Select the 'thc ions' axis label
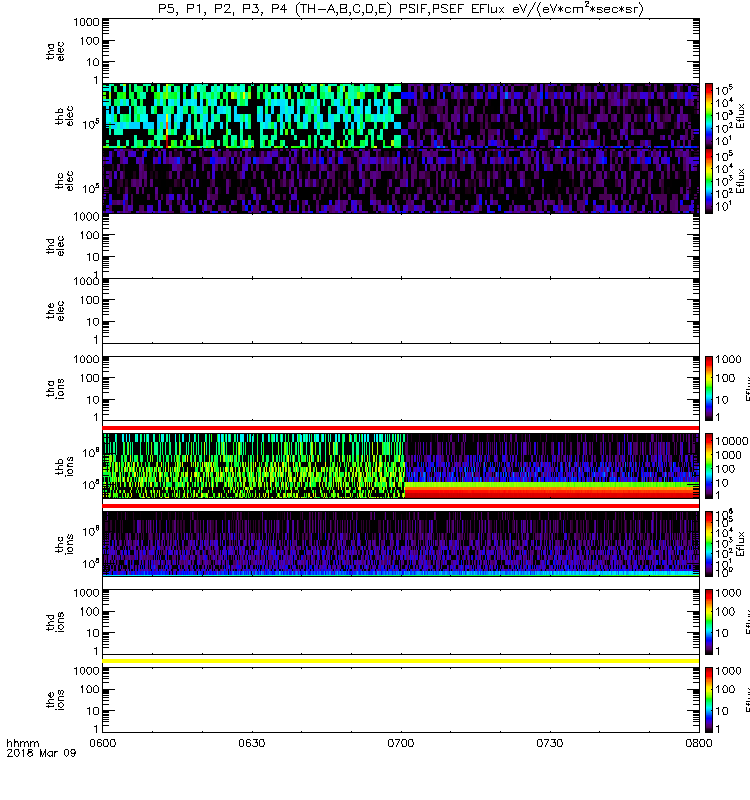750x800 pixels. click(64, 544)
